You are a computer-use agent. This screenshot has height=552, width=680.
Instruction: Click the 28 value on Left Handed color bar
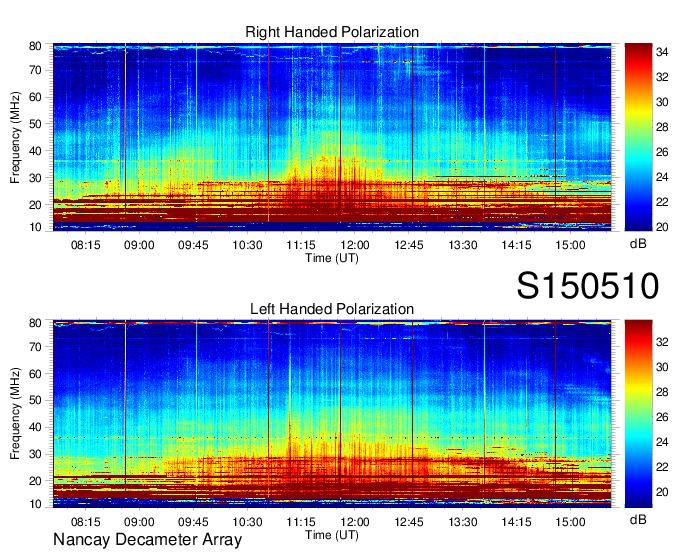[662, 392]
